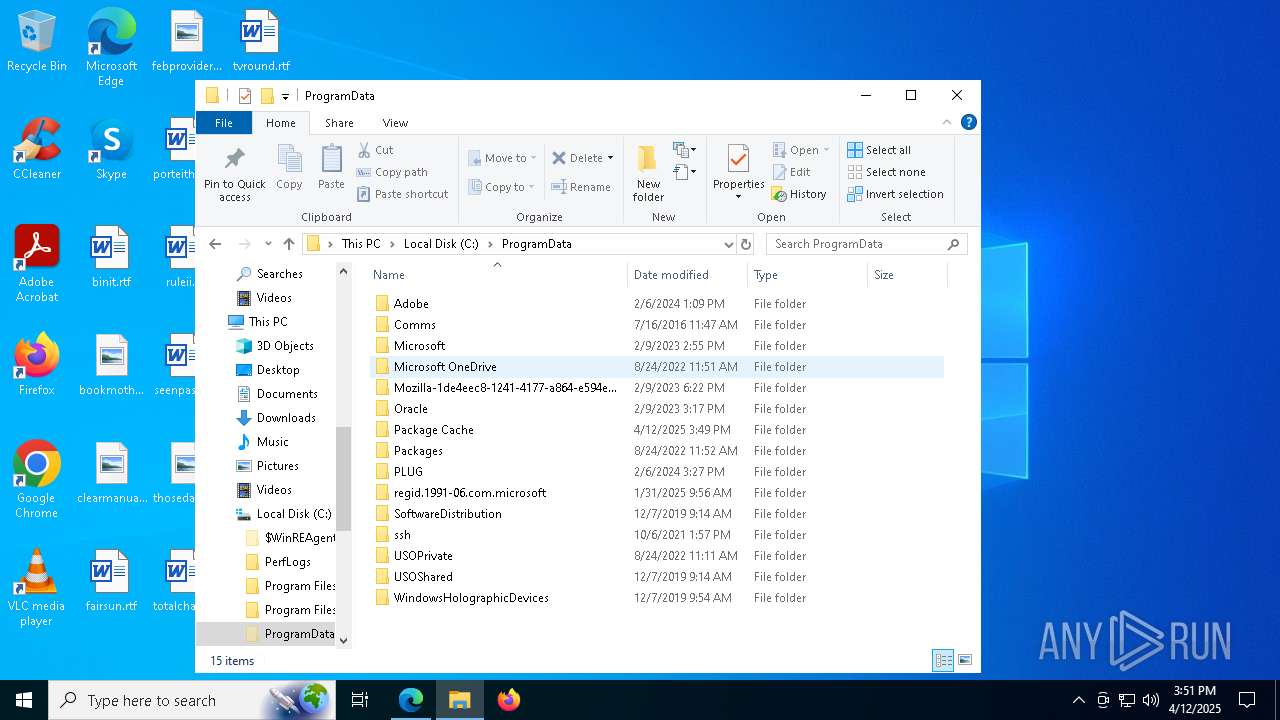Click the Rename ribbon button
Screen dimensions: 1280x720
581,187
